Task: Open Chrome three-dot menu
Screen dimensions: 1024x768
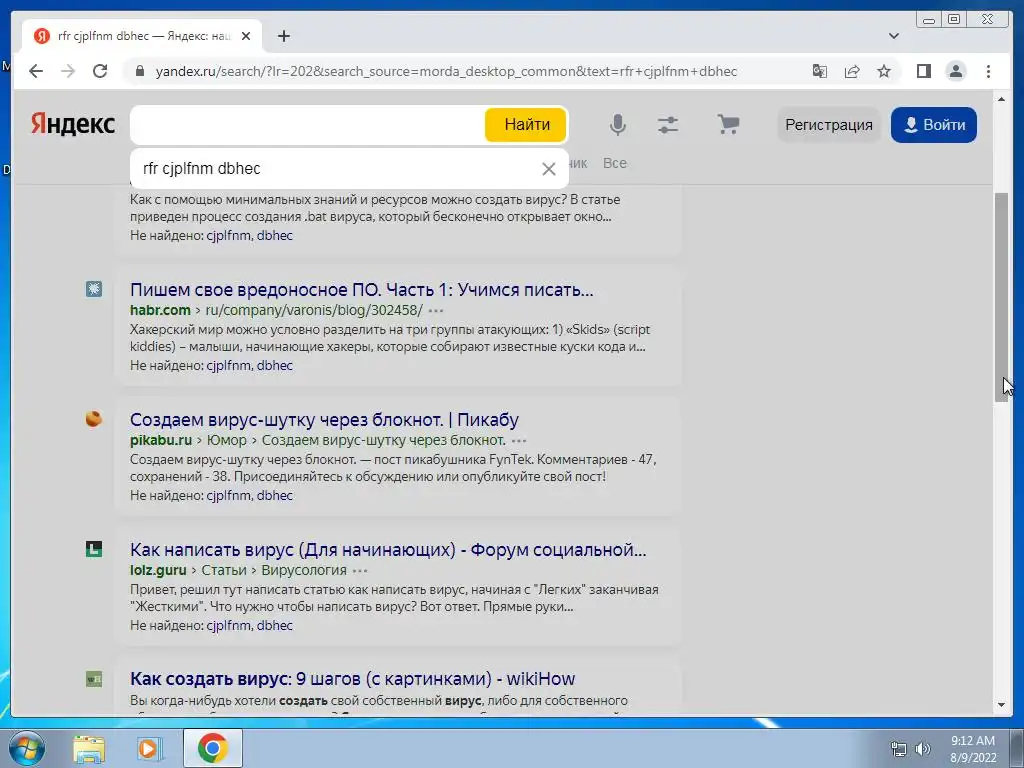Action: tap(988, 71)
